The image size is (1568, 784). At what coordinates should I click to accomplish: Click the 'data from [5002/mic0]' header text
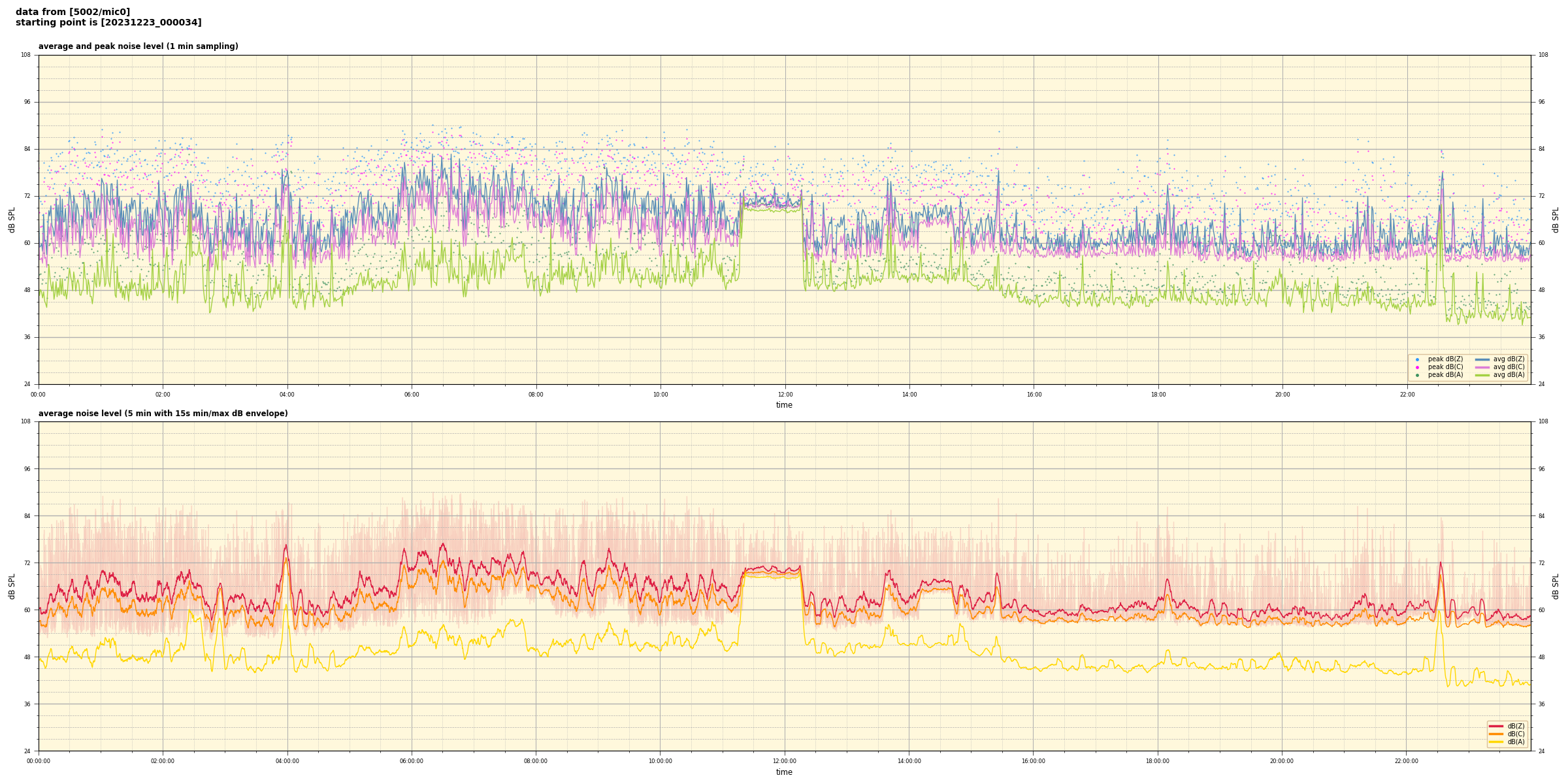(x=73, y=12)
